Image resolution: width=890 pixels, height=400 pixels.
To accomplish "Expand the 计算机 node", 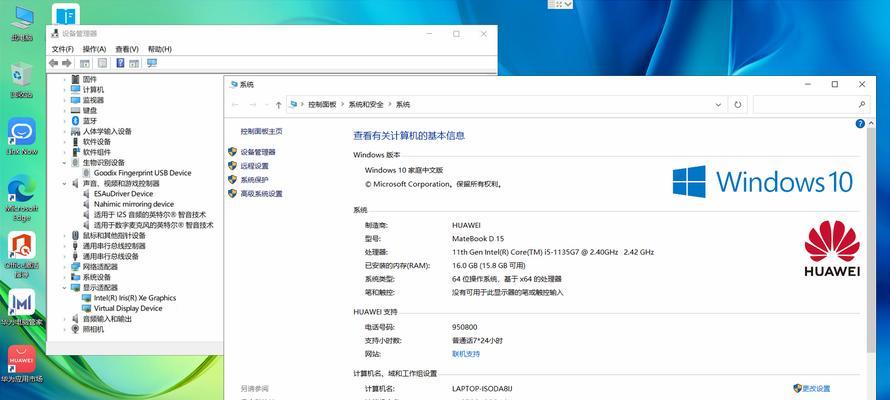I will coord(65,90).
